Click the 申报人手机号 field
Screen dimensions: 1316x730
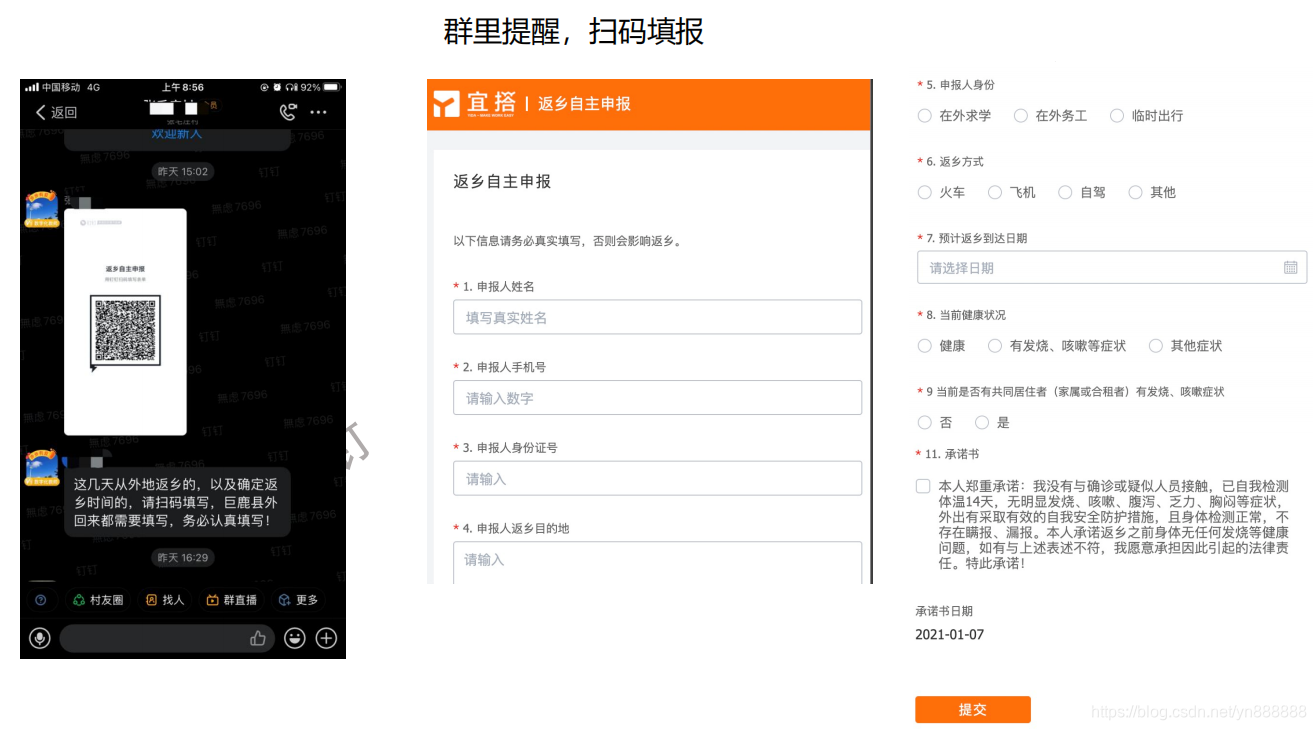tap(657, 398)
